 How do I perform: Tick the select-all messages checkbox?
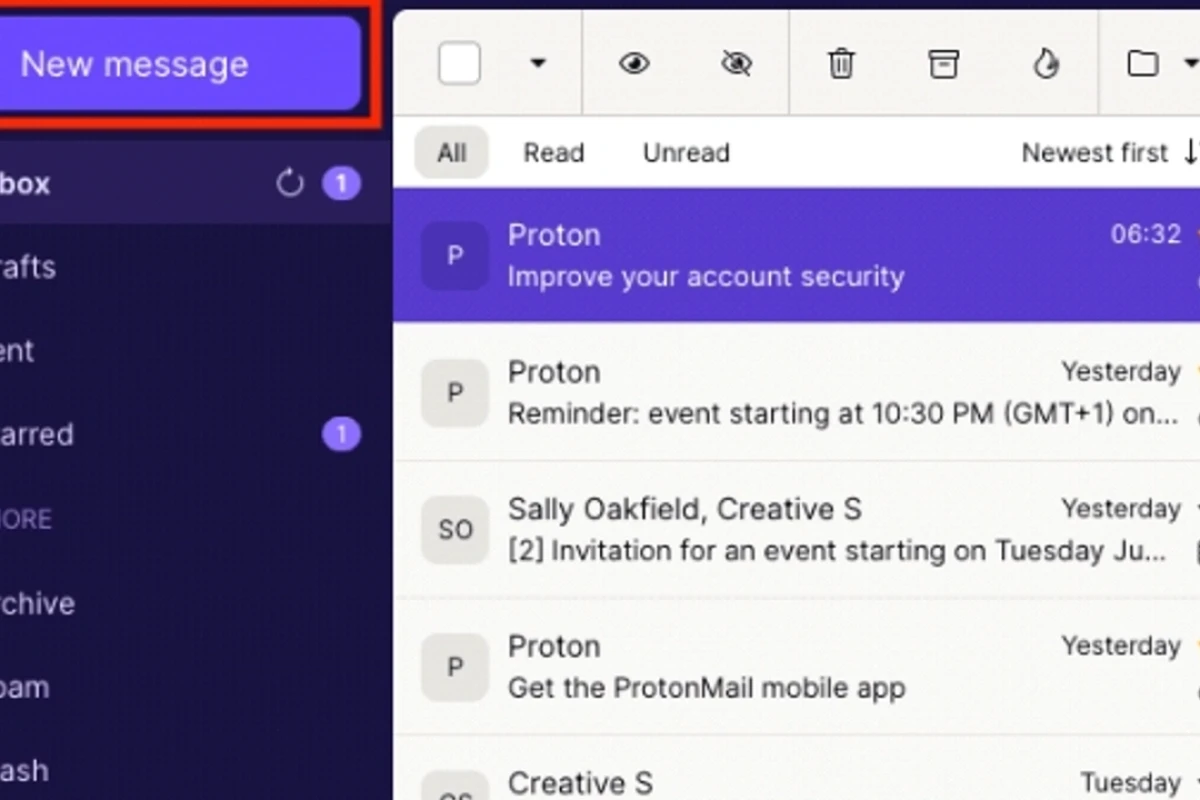(459, 64)
